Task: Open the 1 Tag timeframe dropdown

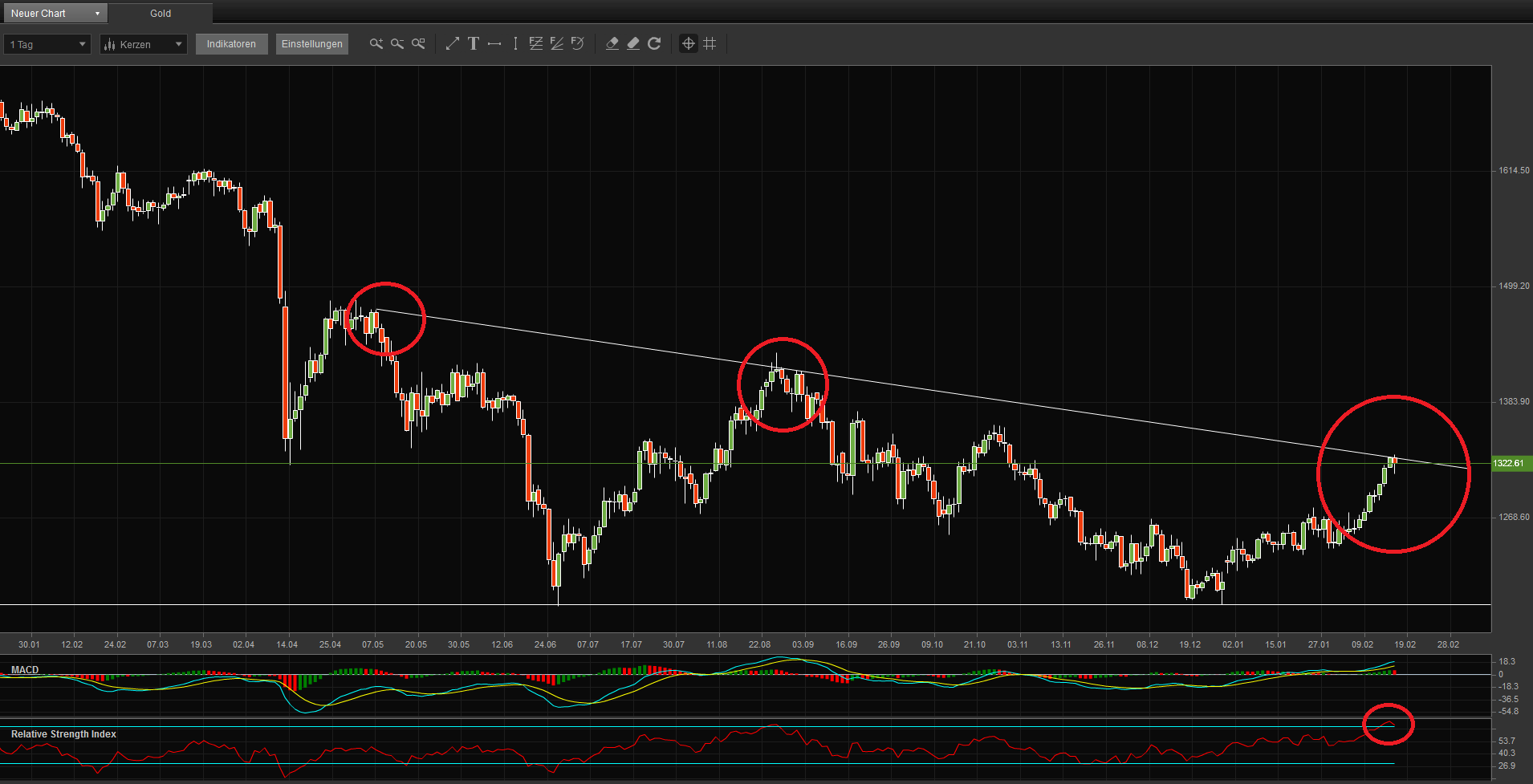Action: pyautogui.click(x=46, y=44)
